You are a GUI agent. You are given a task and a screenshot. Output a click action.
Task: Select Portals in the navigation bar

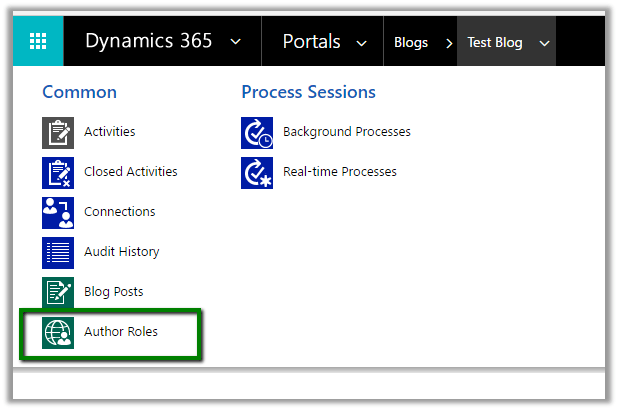(x=311, y=42)
